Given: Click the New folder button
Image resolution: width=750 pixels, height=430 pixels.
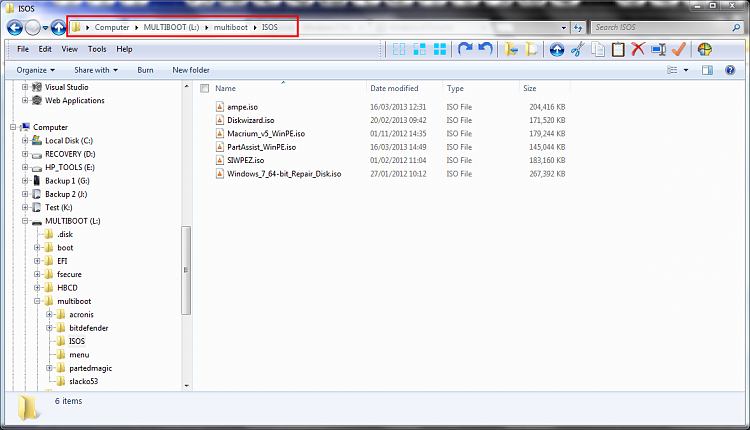Looking at the screenshot, I should point(191,70).
